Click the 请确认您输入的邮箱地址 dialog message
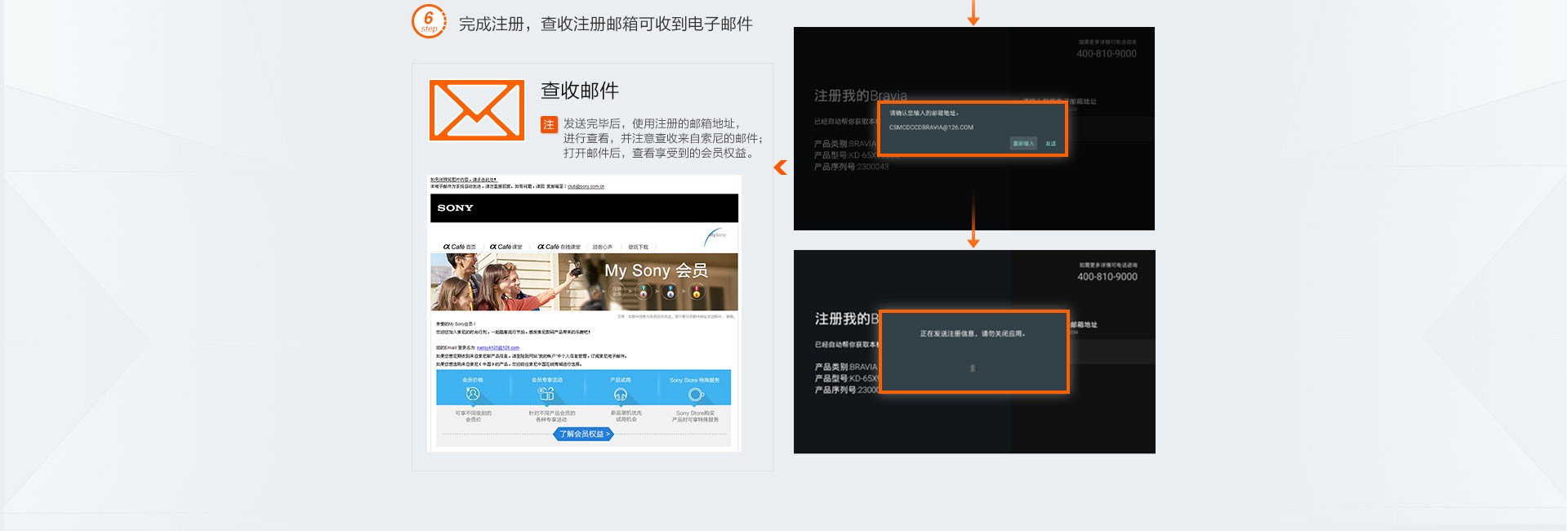Screen dimensions: 1568x531 [x=924, y=114]
